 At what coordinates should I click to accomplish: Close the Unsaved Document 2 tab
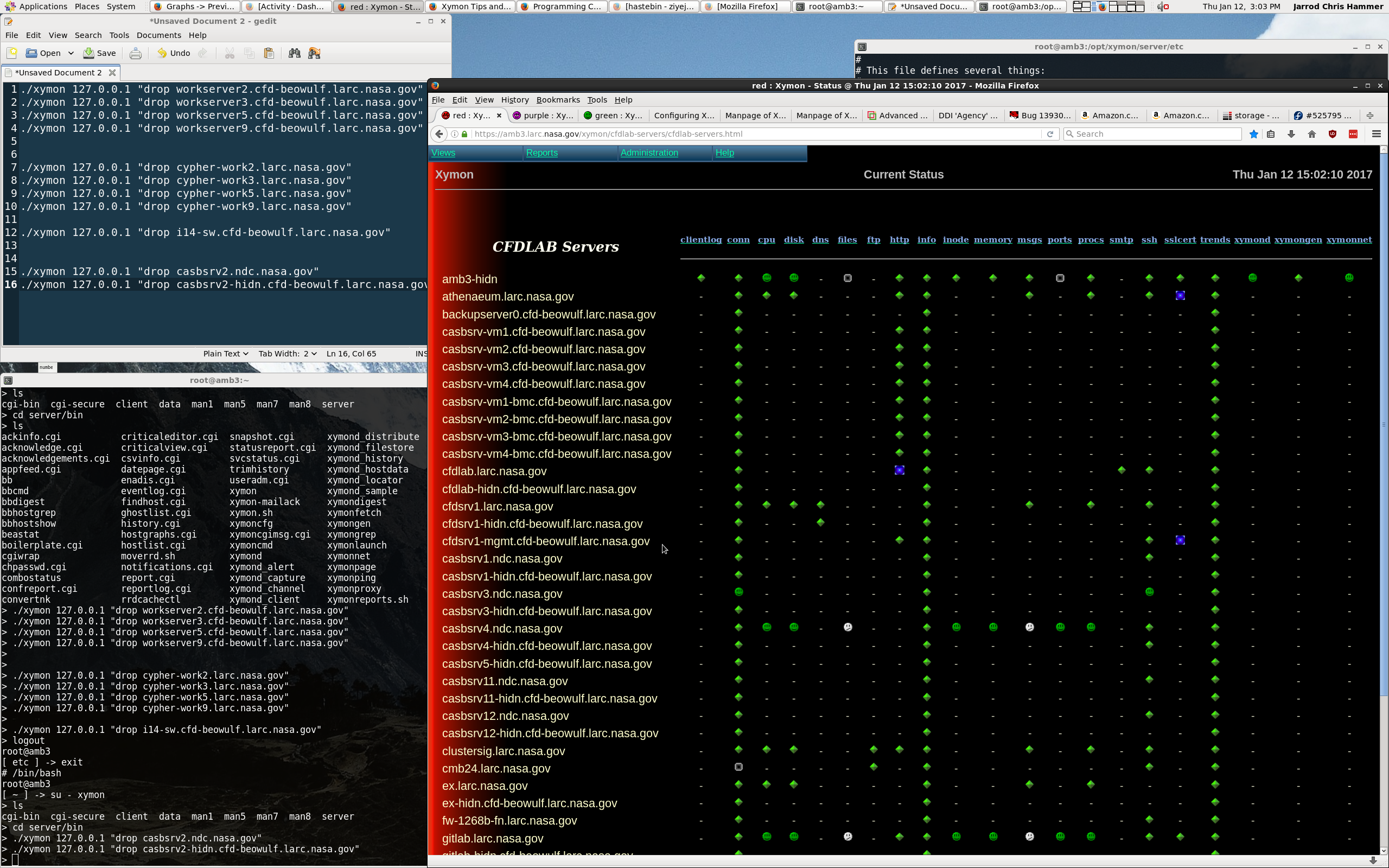[x=112, y=73]
